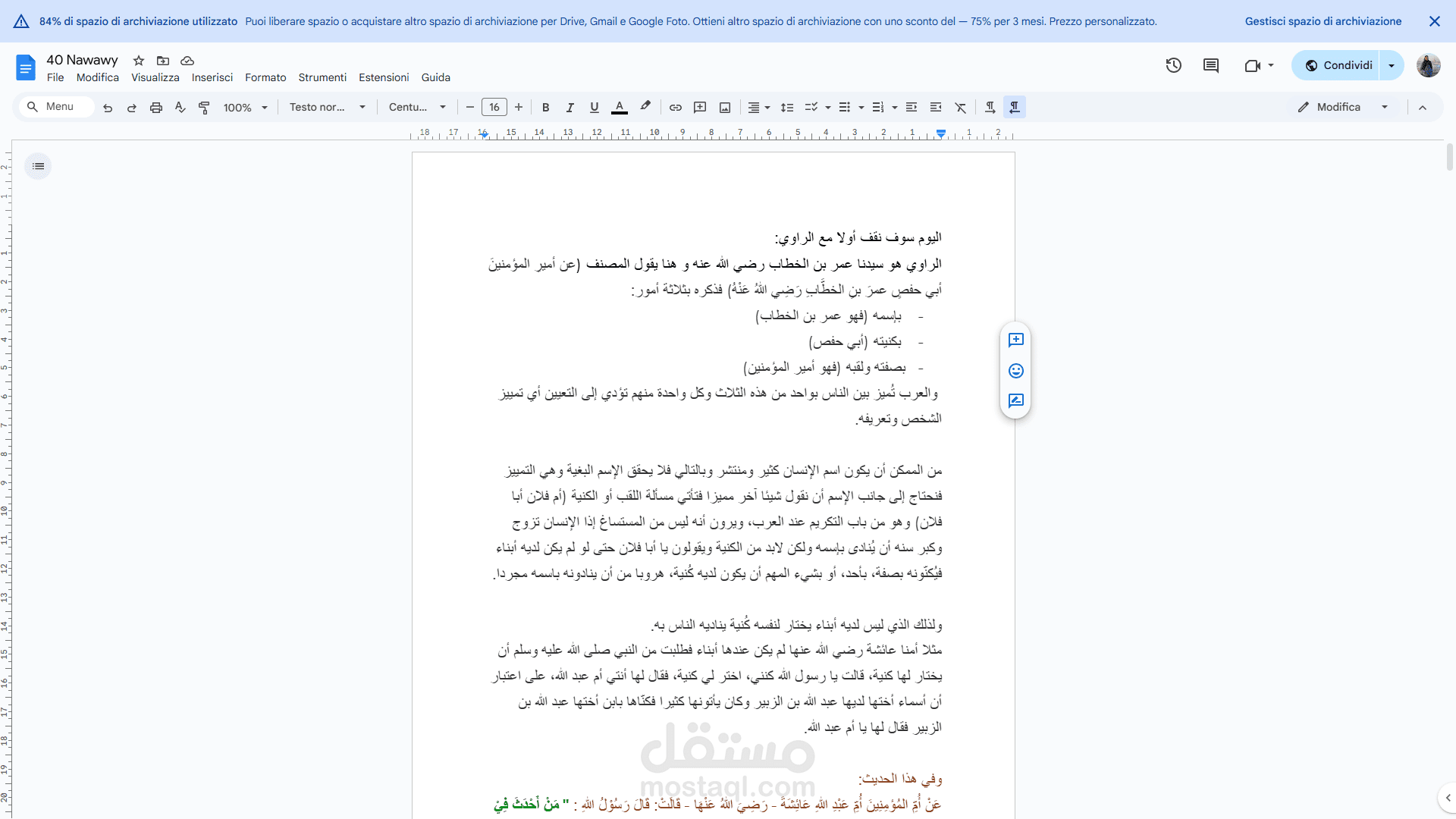The height and width of the screenshot is (819, 1456).
Task: Add a comment from the side panel
Action: click(x=1016, y=340)
